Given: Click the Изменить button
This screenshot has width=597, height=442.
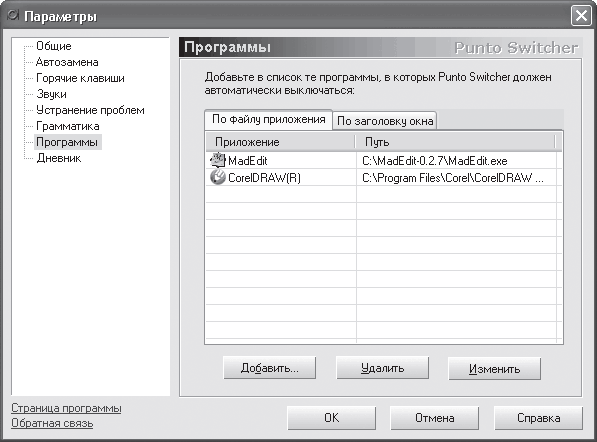Looking at the screenshot, I should point(495,369).
